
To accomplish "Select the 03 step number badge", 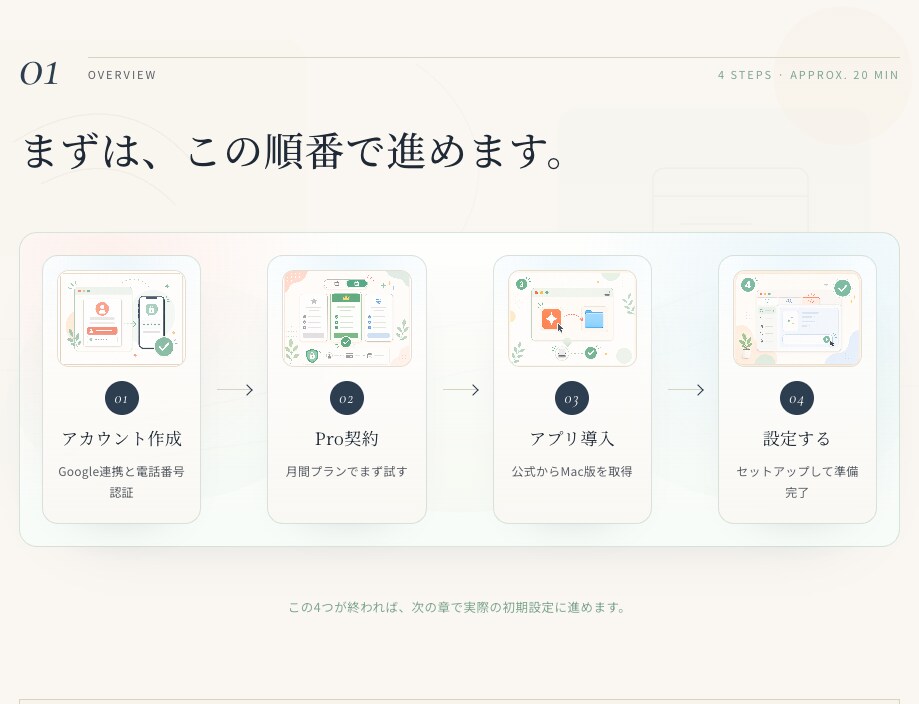I will click(572, 399).
